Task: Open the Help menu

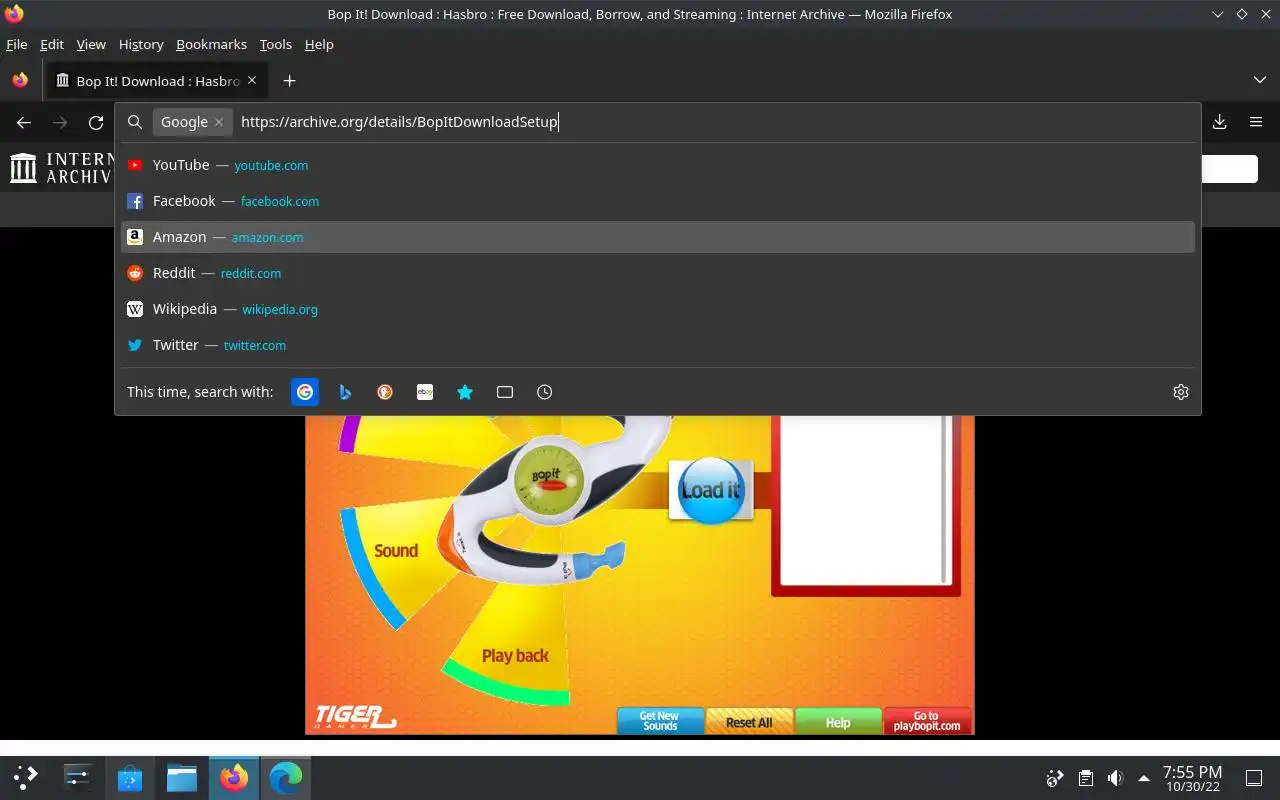Action: pos(319,44)
